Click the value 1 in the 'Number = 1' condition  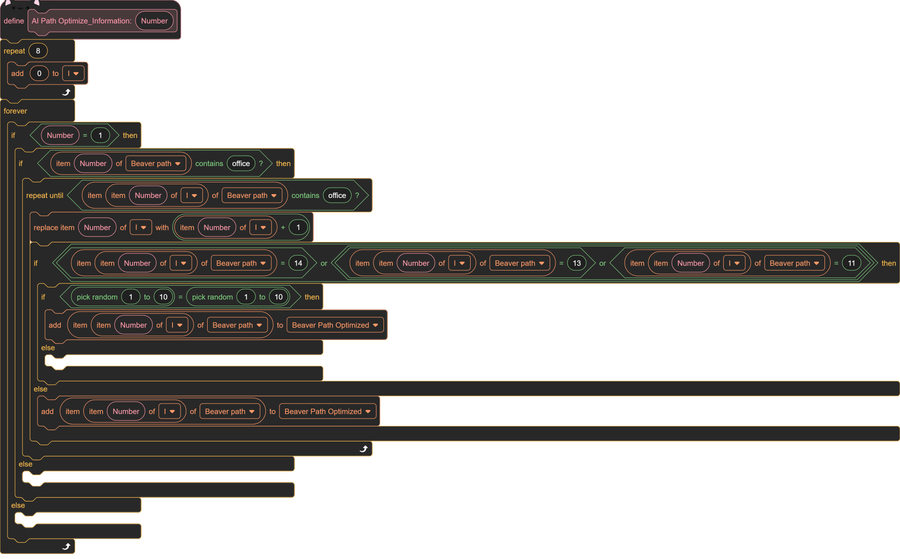100,135
